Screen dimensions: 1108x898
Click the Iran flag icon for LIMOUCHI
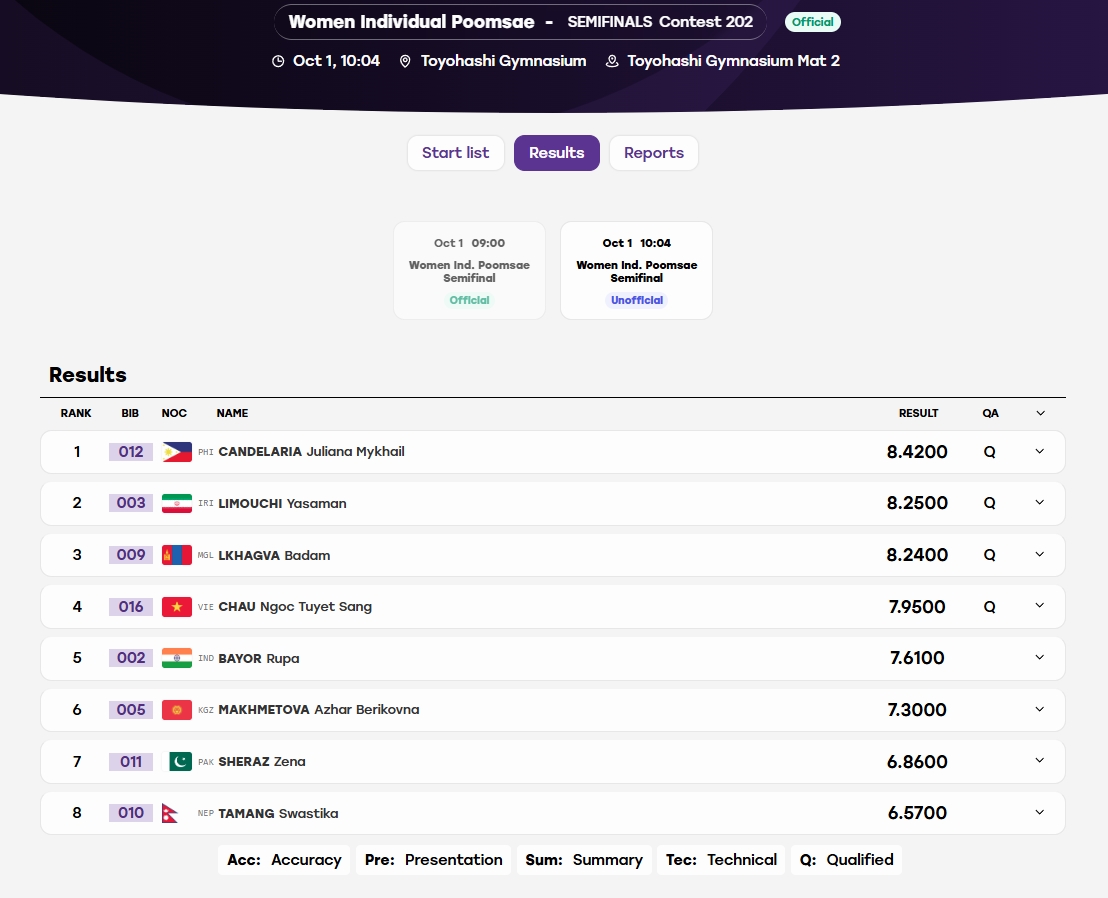click(x=177, y=503)
